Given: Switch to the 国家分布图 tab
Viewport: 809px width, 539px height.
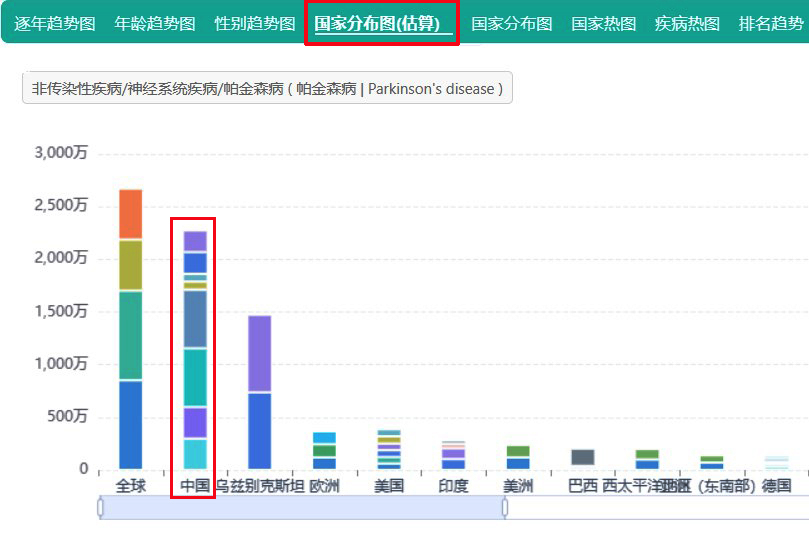Looking at the screenshot, I should click(x=512, y=24).
